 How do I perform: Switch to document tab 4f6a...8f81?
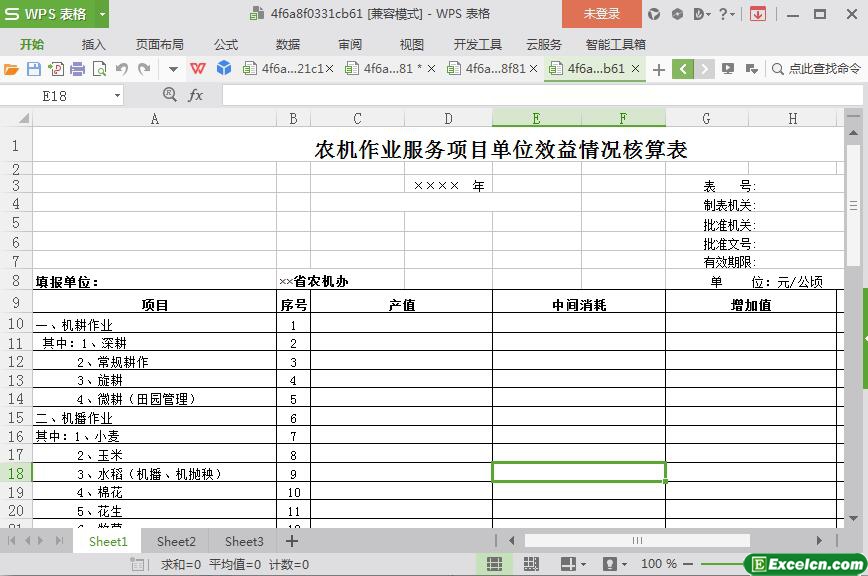click(487, 69)
